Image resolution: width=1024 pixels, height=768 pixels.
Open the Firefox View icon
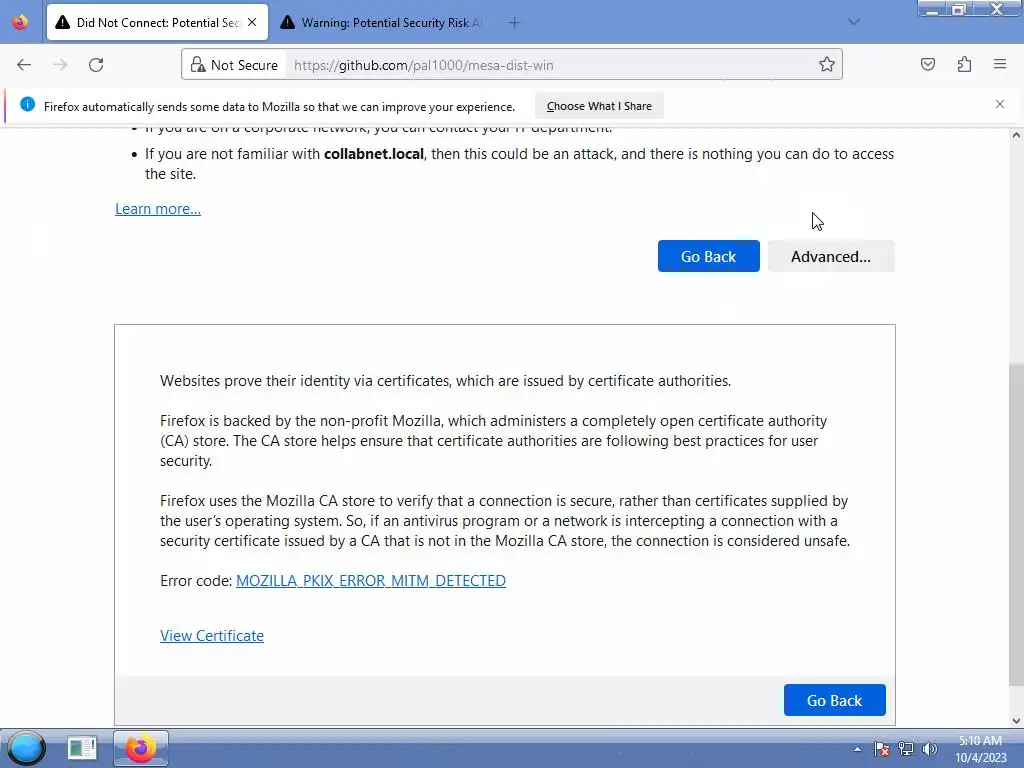20,22
